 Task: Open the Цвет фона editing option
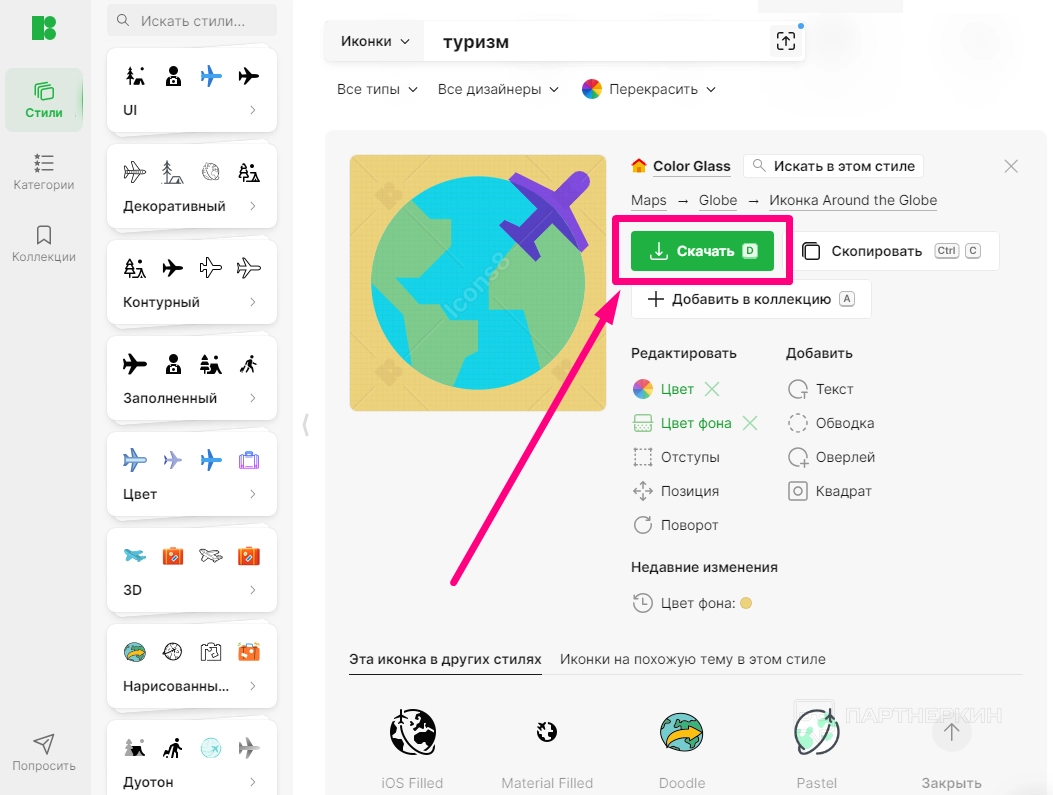click(682, 423)
